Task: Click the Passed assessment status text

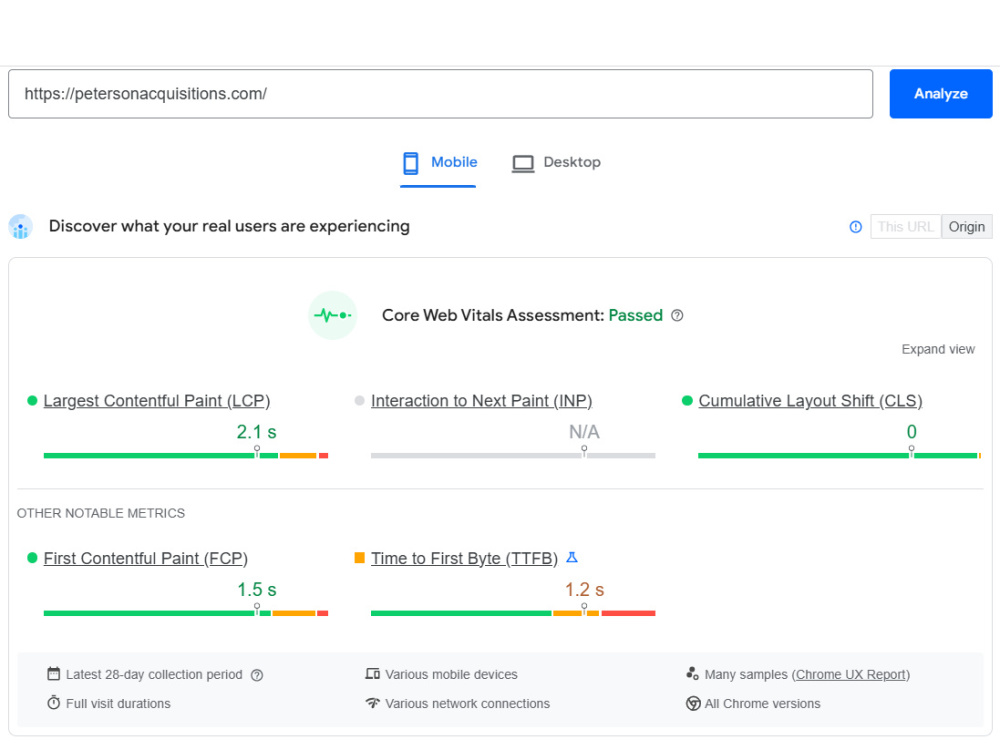Action: [636, 315]
